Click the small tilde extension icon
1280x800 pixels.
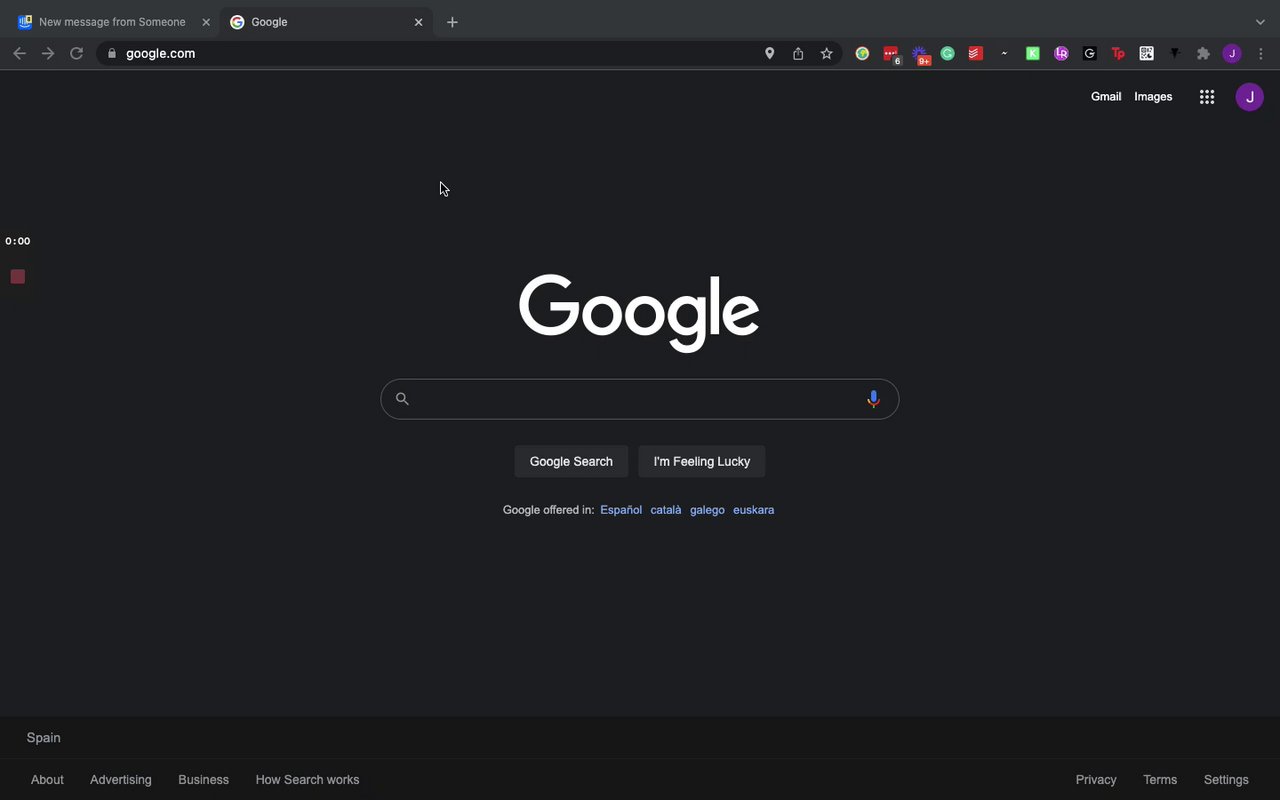[x=1004, y=54]
